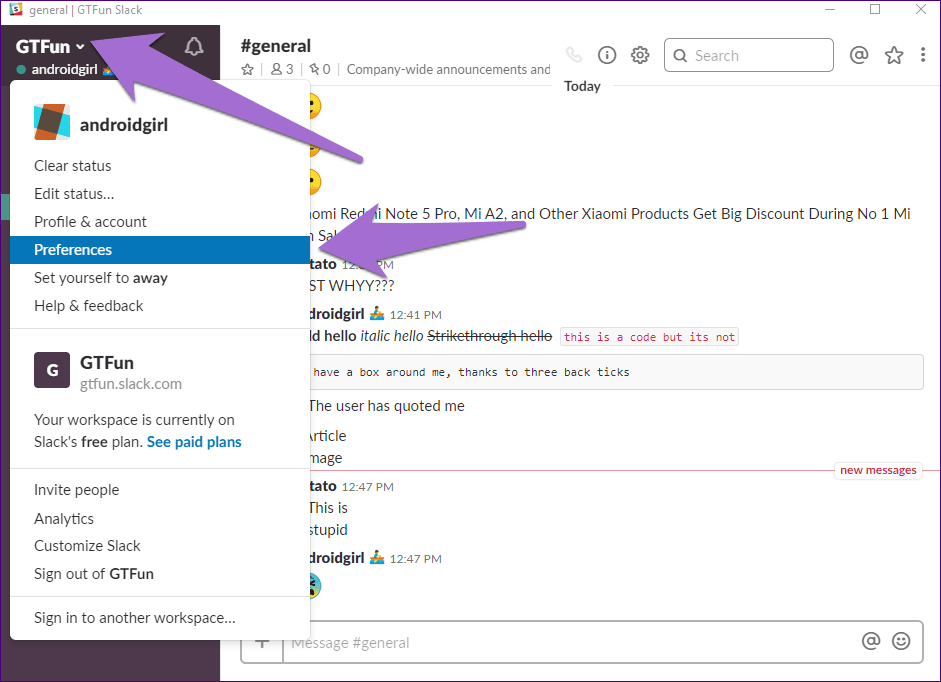Click into the Search field
This screenshot has height=682, width=941.
click(748, 55)
